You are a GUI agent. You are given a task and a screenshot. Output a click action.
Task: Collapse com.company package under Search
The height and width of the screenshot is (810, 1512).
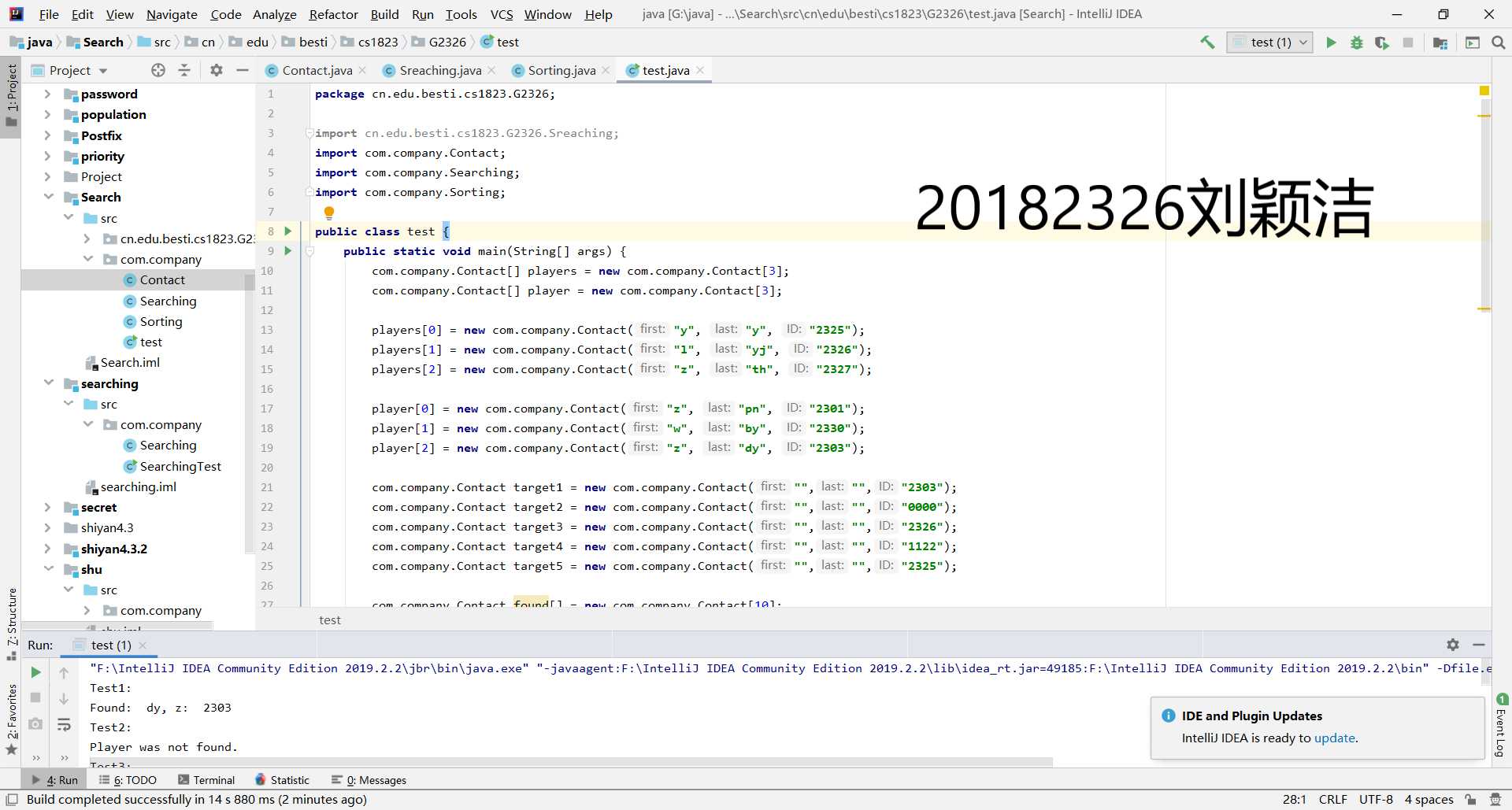pyautogui.click(x=87, y=259)
